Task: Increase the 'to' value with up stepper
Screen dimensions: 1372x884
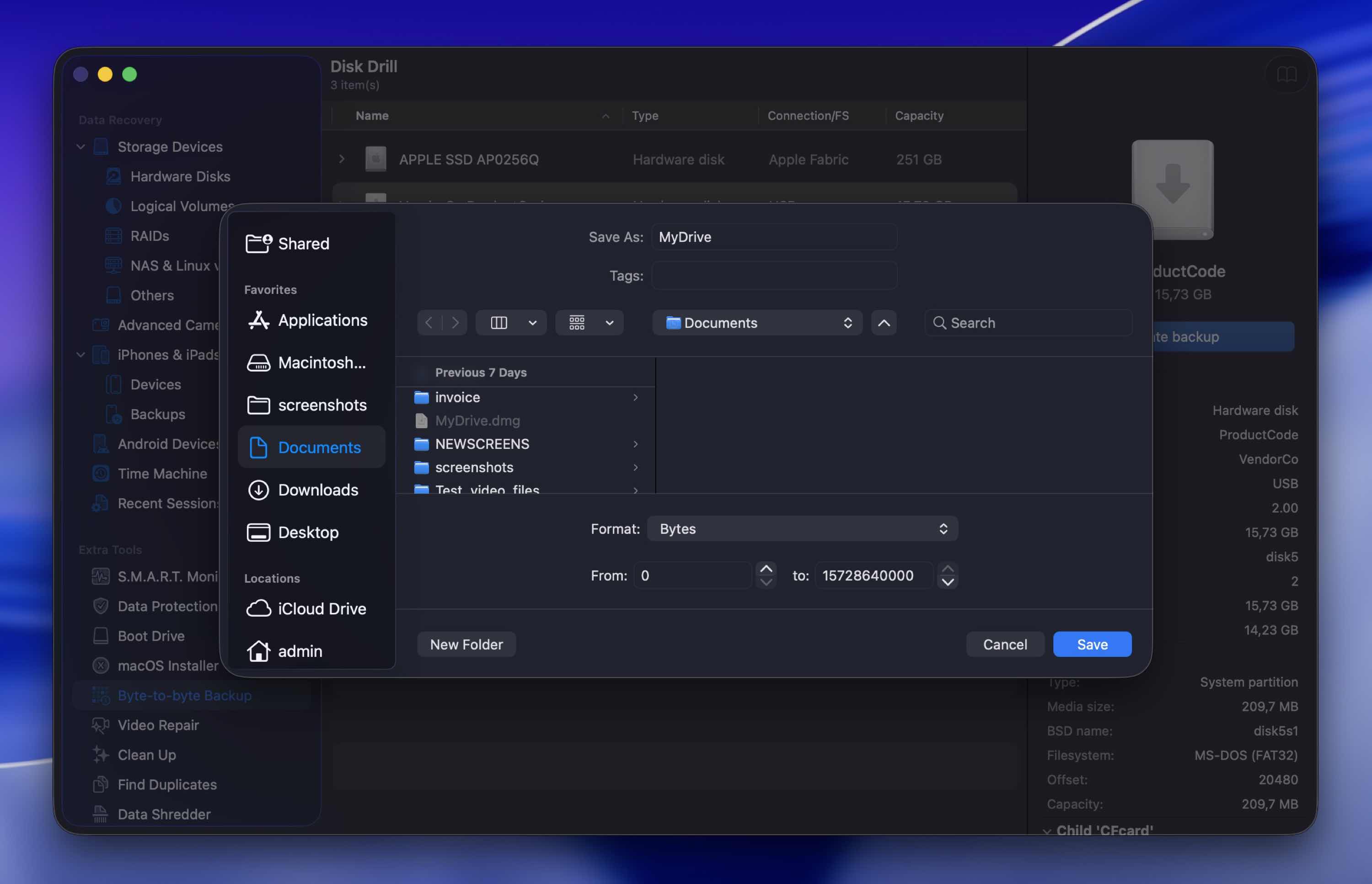Action: [x=948, y=568]
